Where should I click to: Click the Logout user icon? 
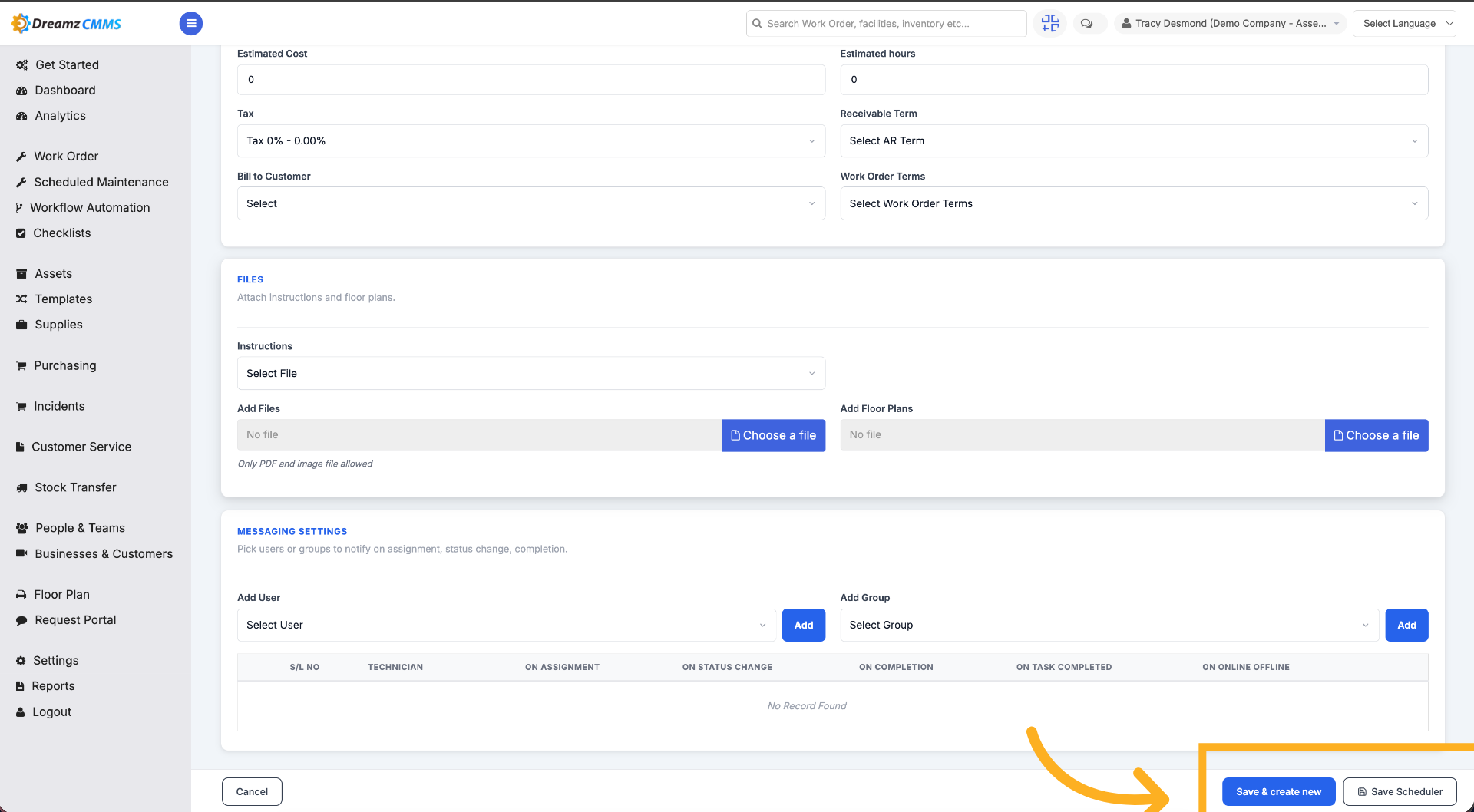(x=21, y=712)
